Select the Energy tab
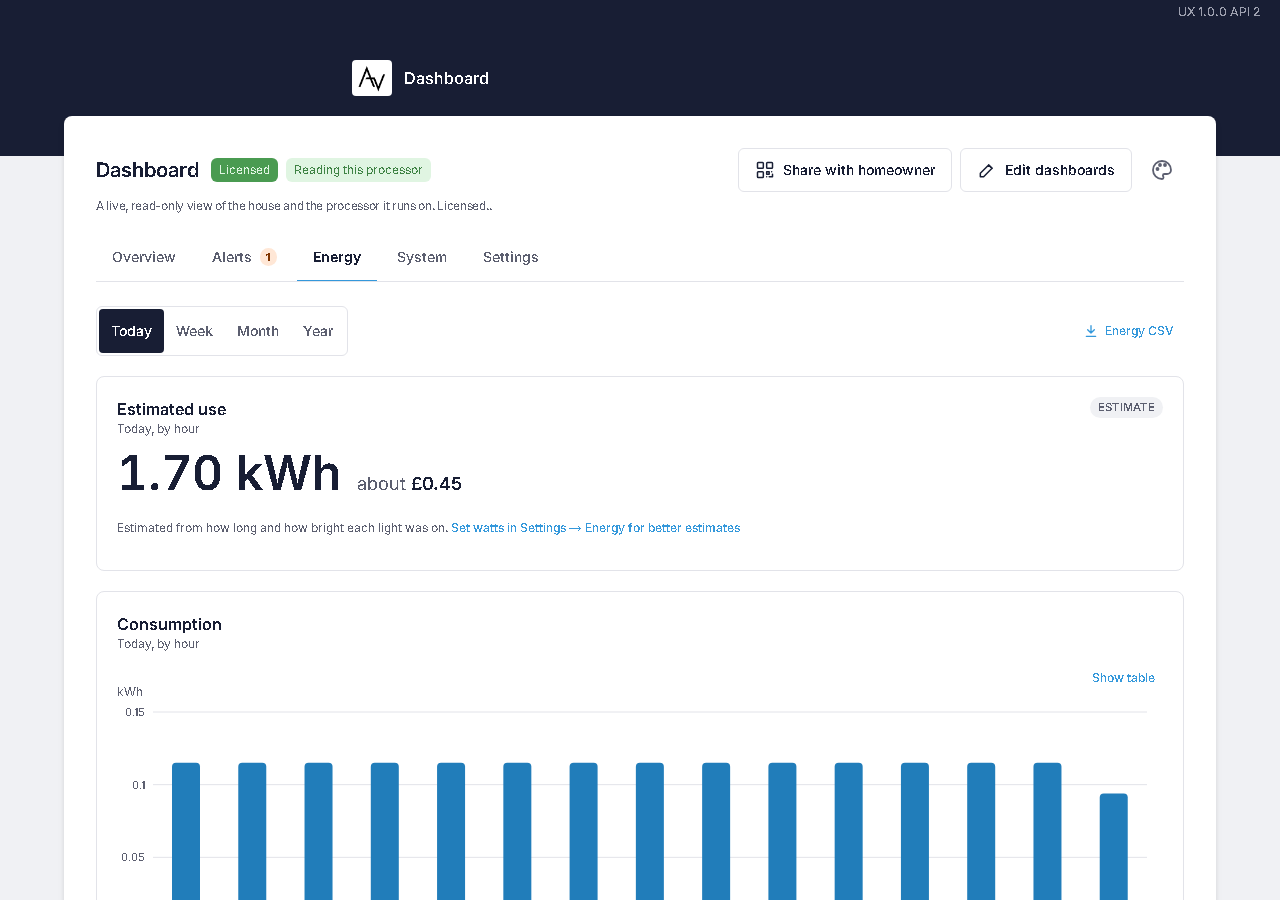1280x900 pixels. (337, 257)
